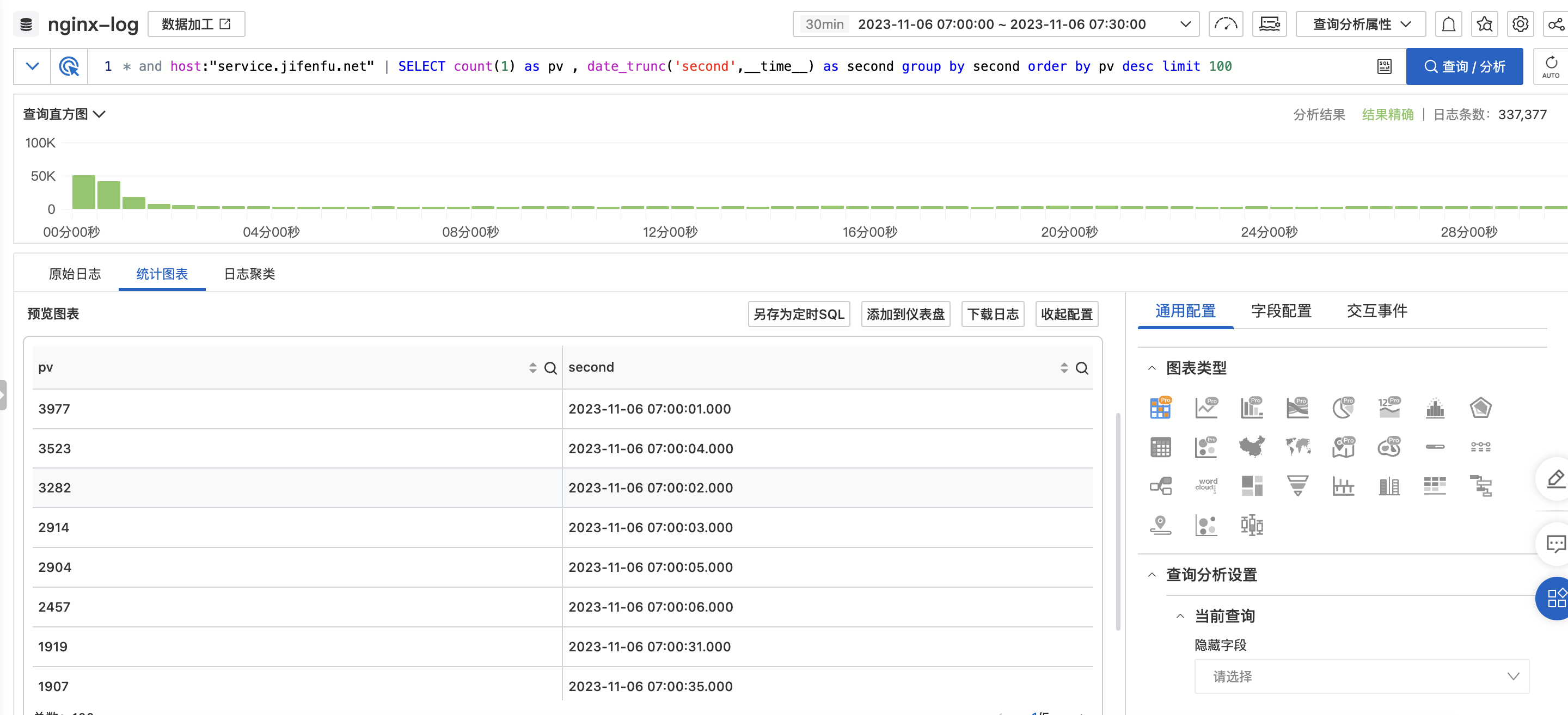Pick the China map chart type

(1252, 446)
